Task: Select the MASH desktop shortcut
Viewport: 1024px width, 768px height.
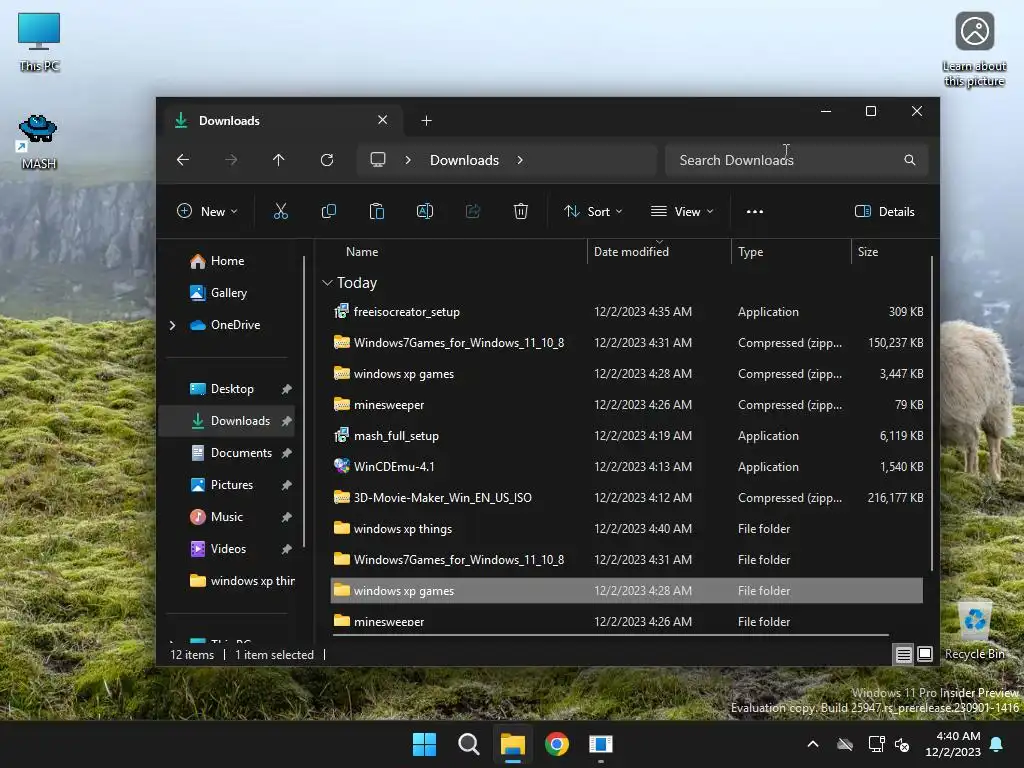Action: click(39, 142)
